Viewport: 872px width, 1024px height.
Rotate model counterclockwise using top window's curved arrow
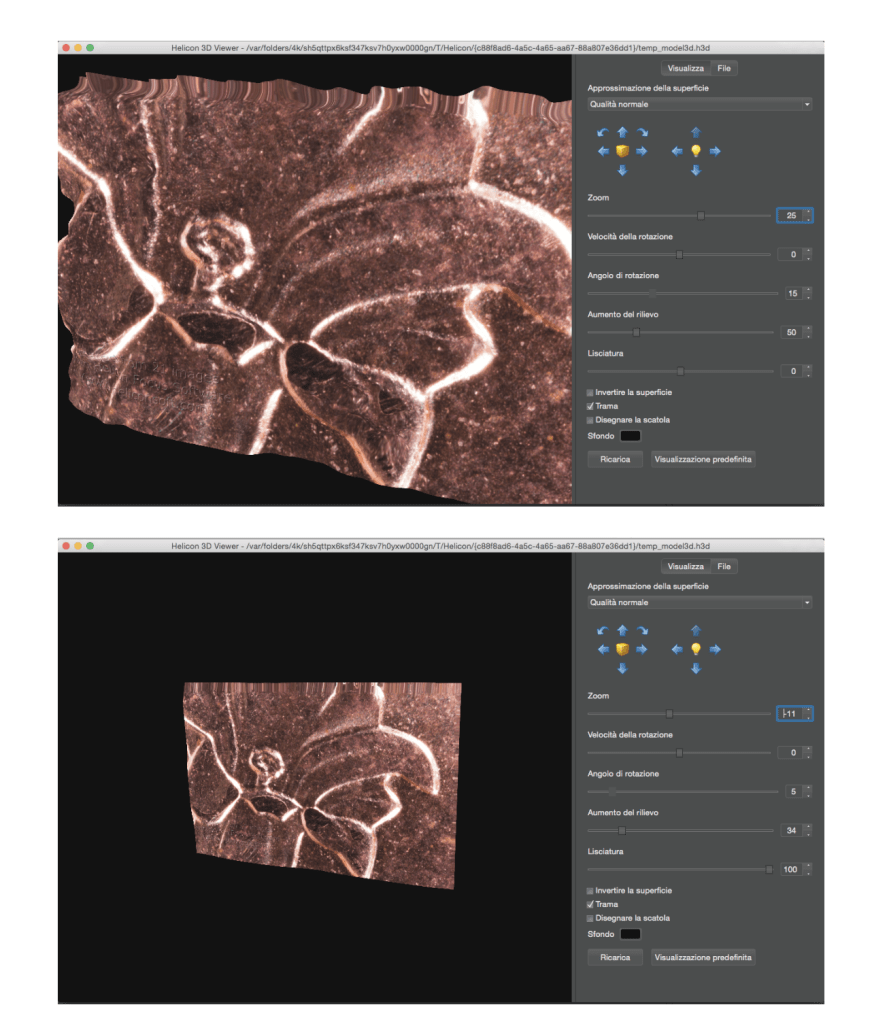602,132
